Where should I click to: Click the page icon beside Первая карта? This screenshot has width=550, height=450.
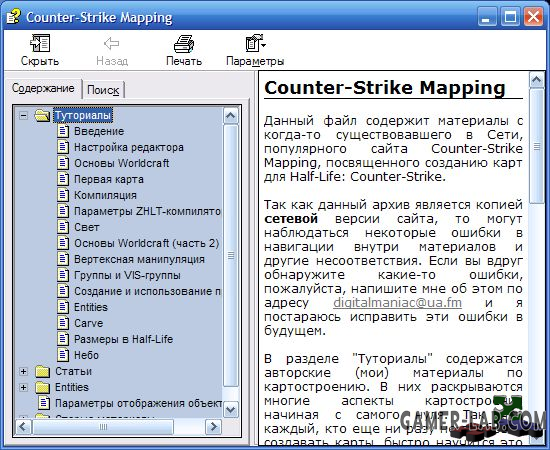coord(63,179)
